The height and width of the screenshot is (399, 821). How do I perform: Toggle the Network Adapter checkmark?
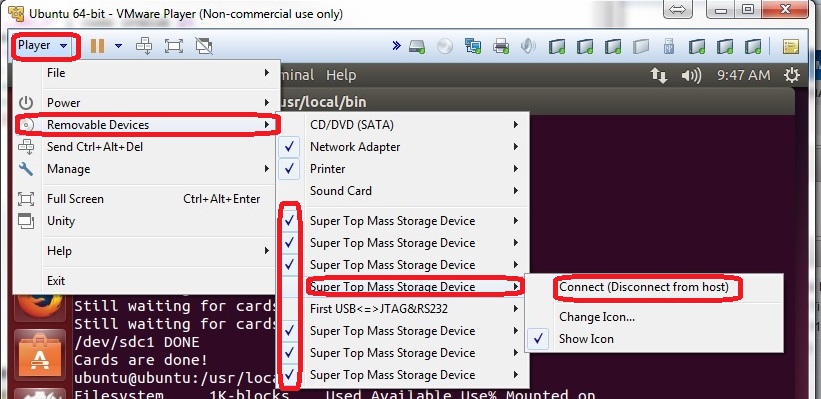[x=289, y=147]
